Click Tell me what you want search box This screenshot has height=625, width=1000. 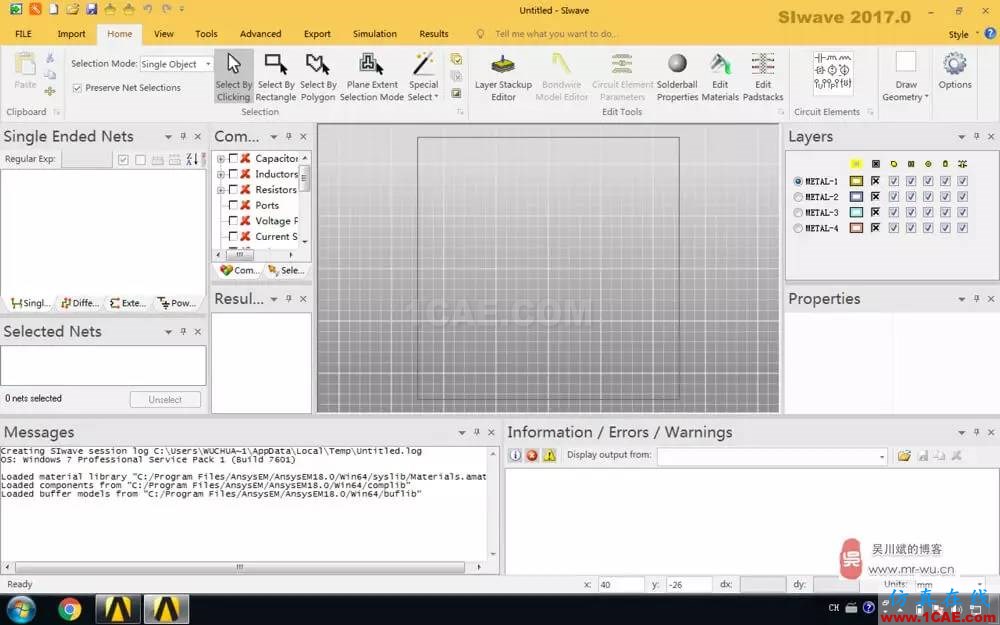tap(555, 34)
